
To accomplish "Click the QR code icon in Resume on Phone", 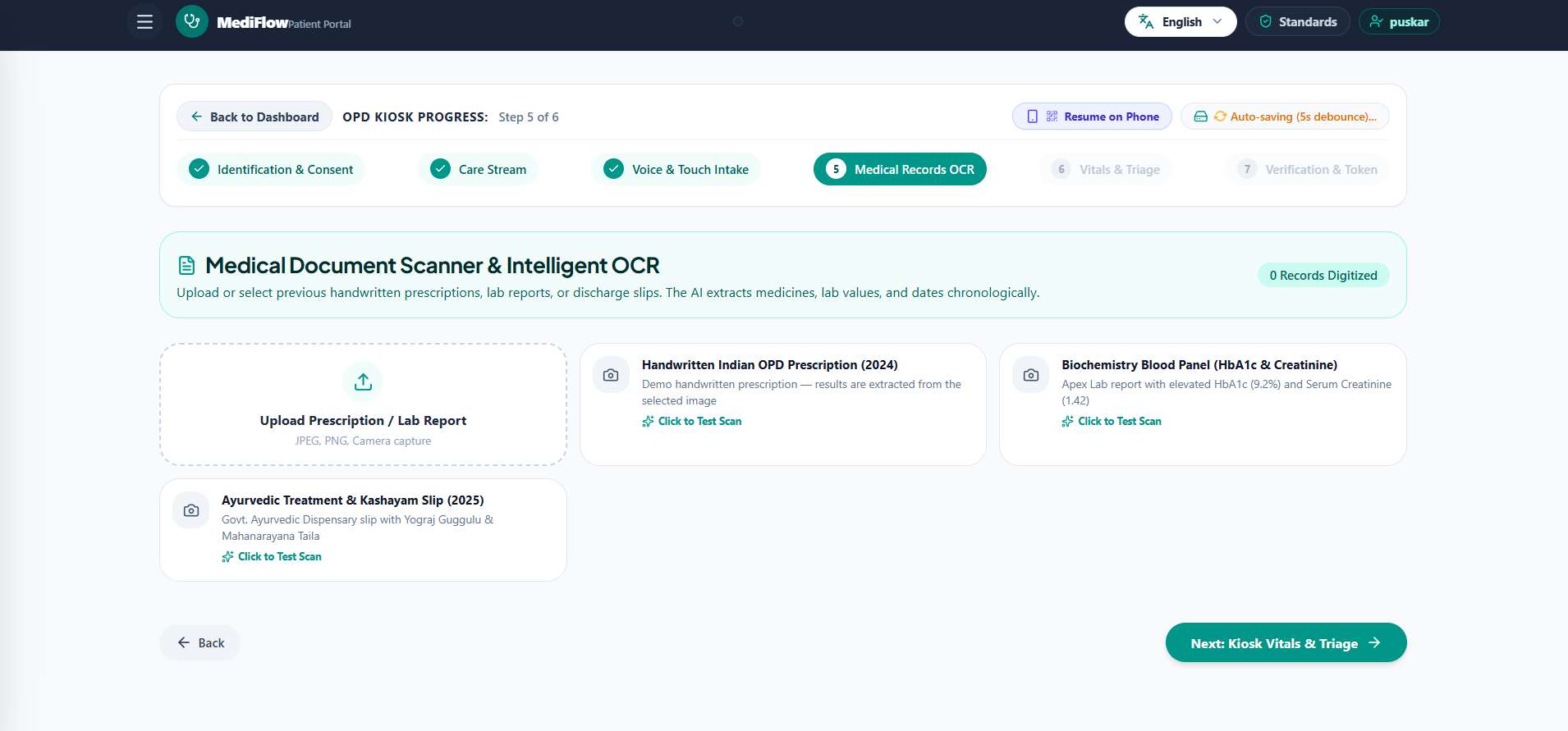I will [1052, 117].
